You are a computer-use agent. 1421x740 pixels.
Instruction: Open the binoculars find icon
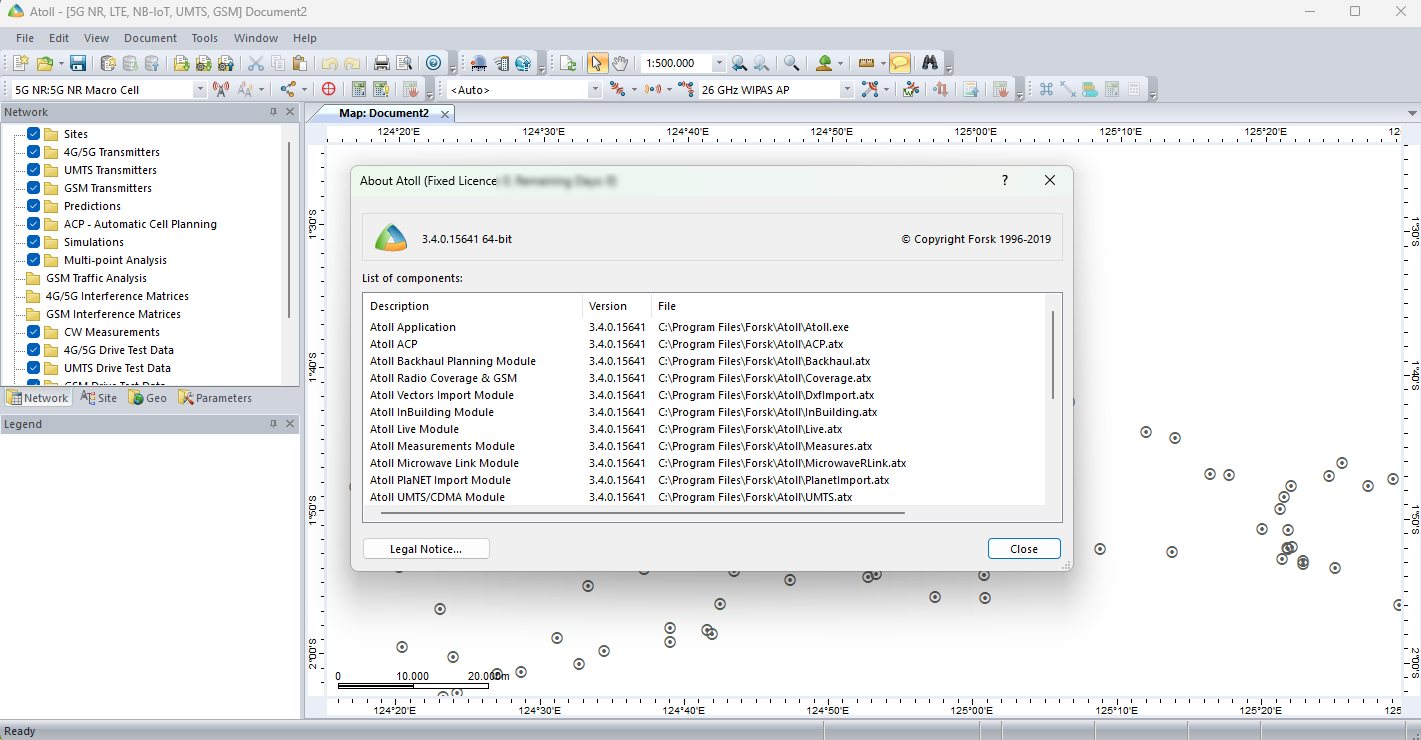point(929,63)
